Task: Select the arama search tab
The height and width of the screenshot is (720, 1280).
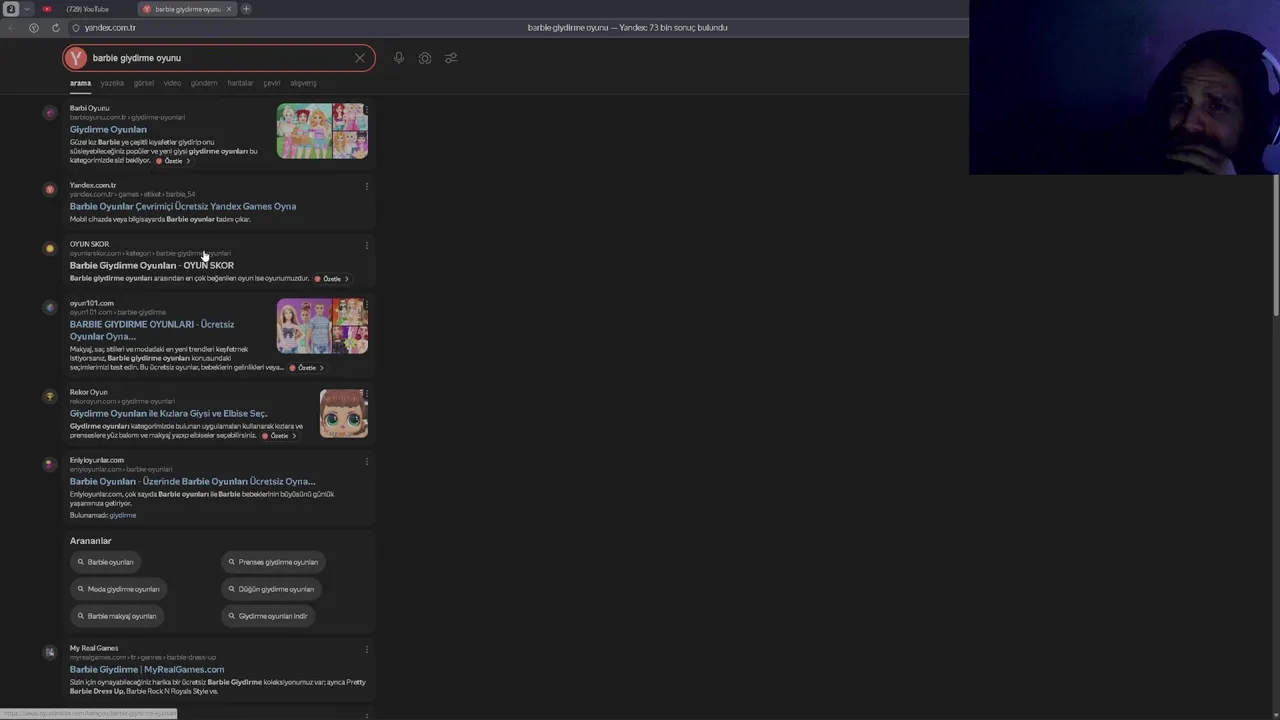Action: (x=80, y=83)
